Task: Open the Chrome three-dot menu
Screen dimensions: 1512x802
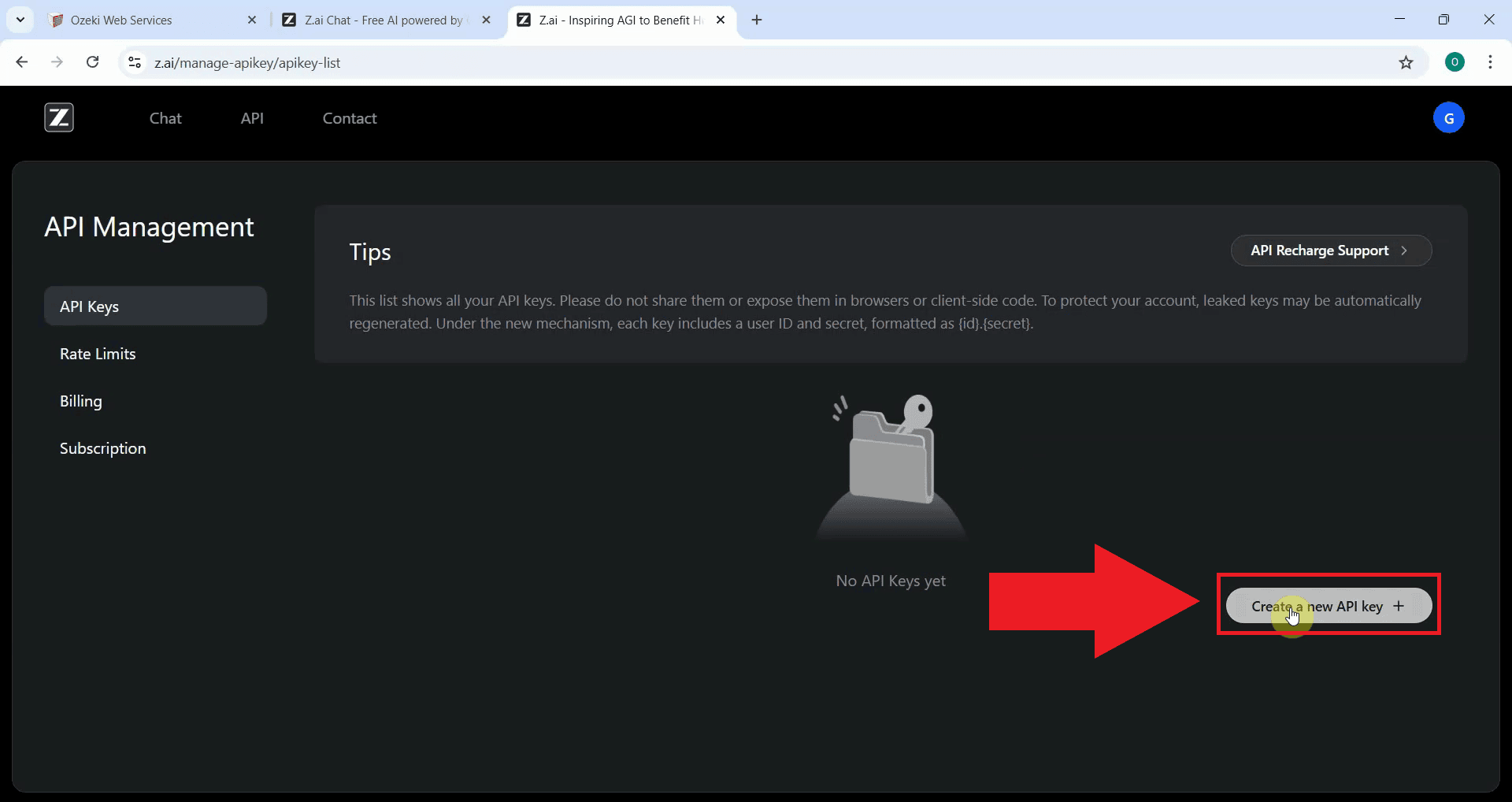Action: pos(1490,62)
